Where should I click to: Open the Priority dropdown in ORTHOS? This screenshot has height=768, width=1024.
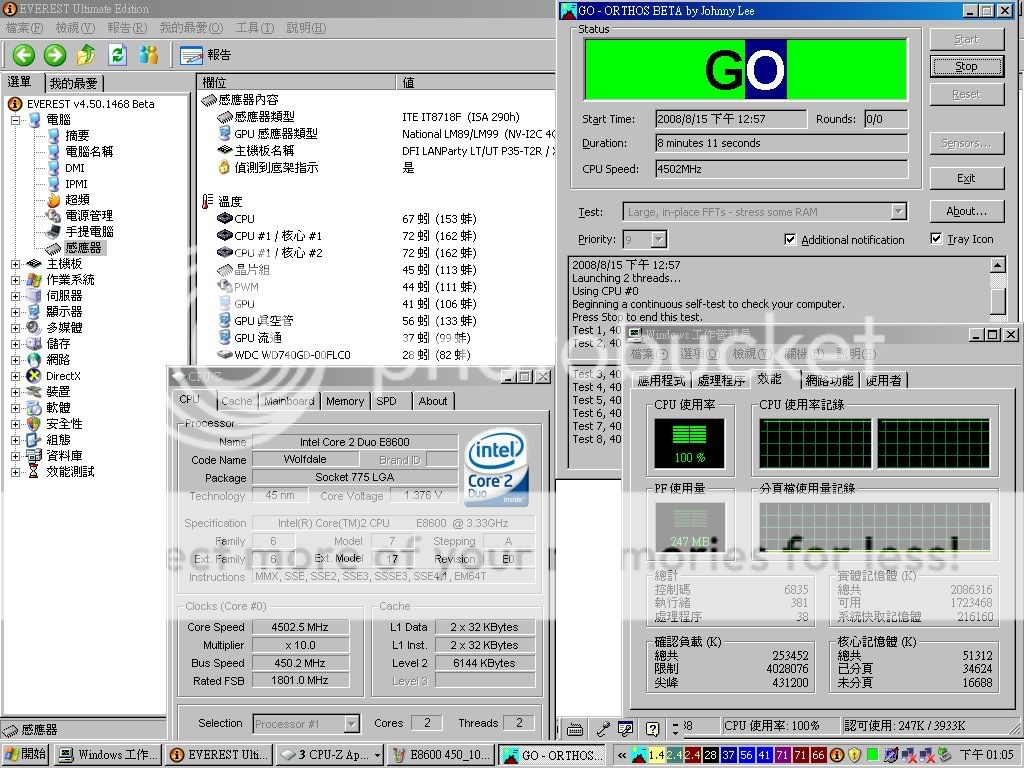point(658,240)
